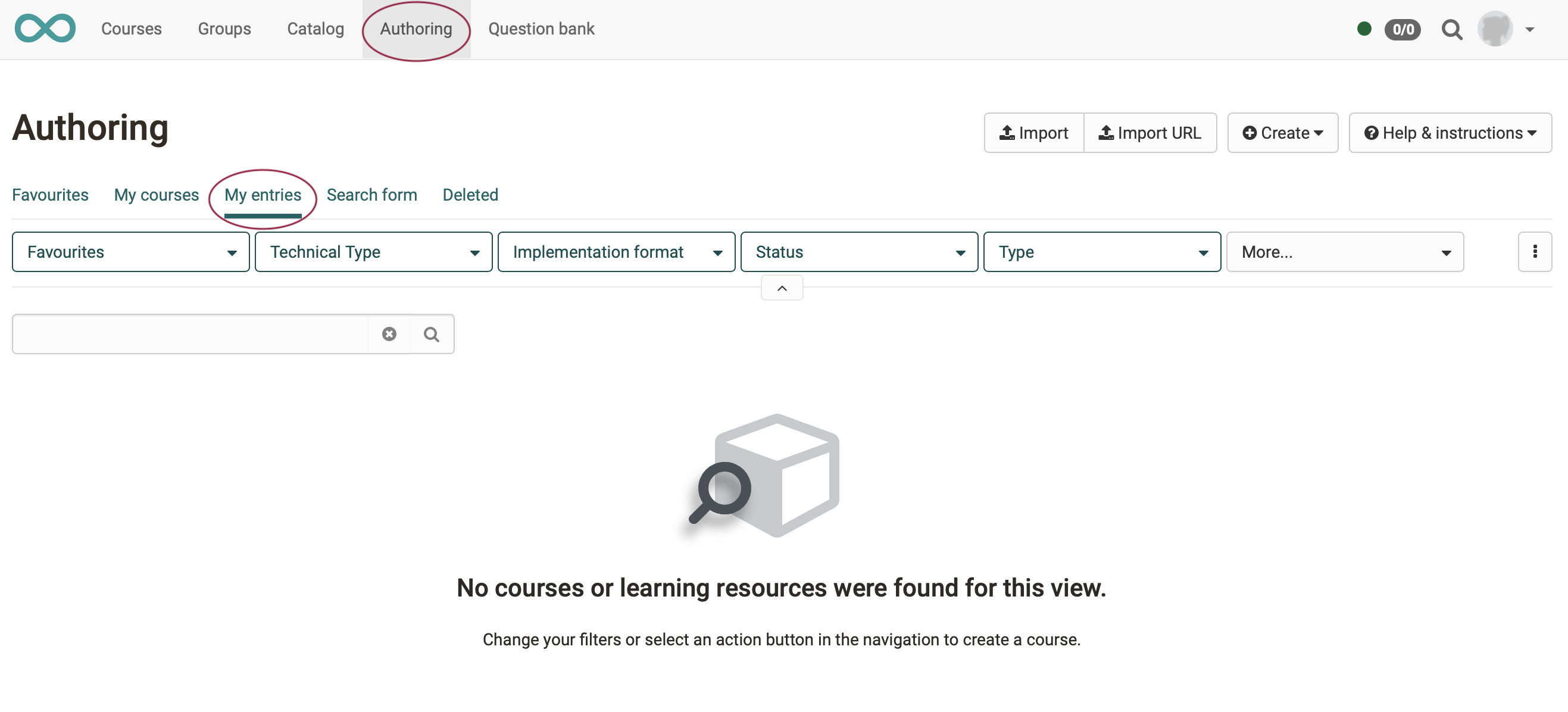Click the Import URL button

coord(1150,133)
